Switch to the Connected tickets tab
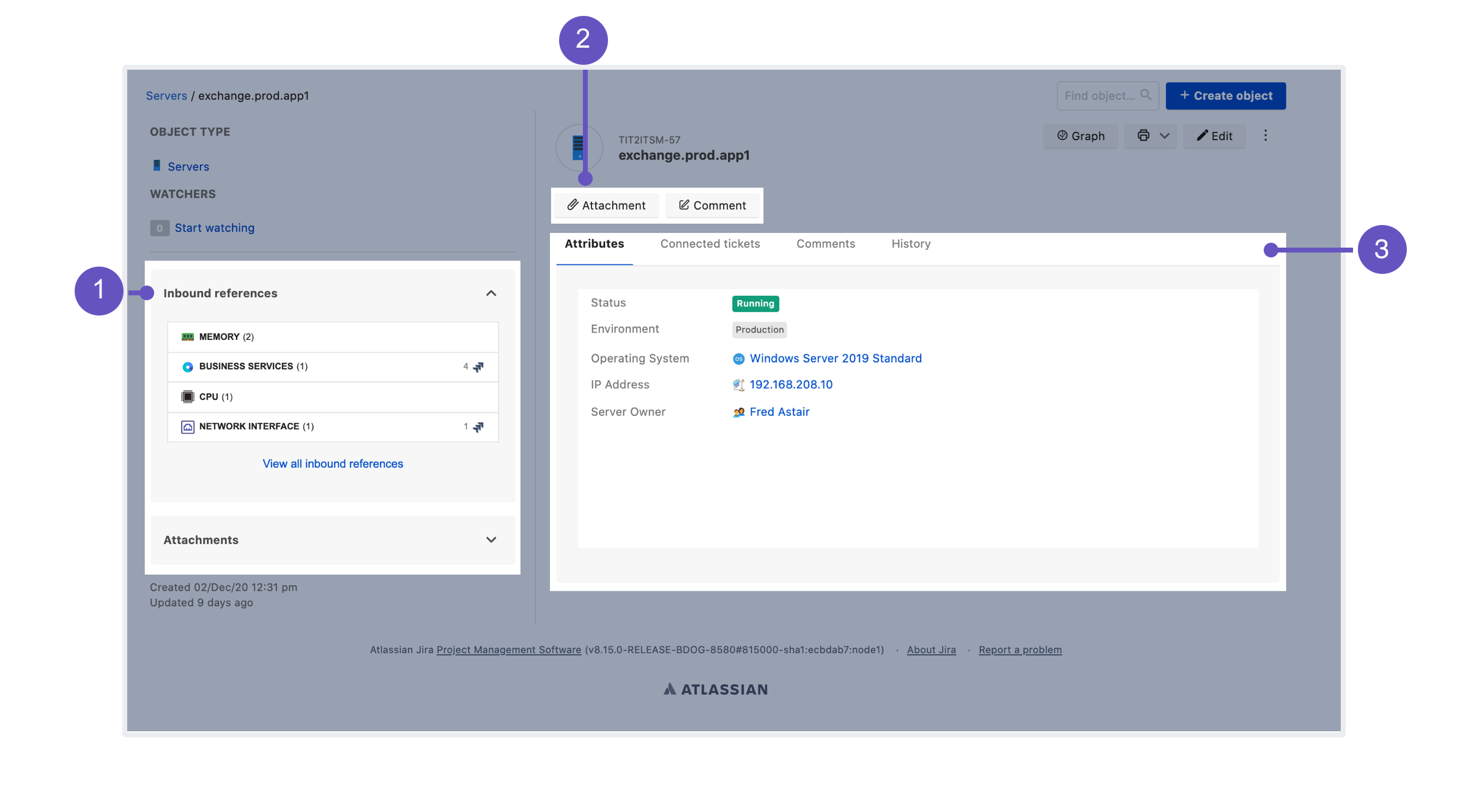Image resolution: width=1468 pixels, height=812 pixels. [710, 244]
